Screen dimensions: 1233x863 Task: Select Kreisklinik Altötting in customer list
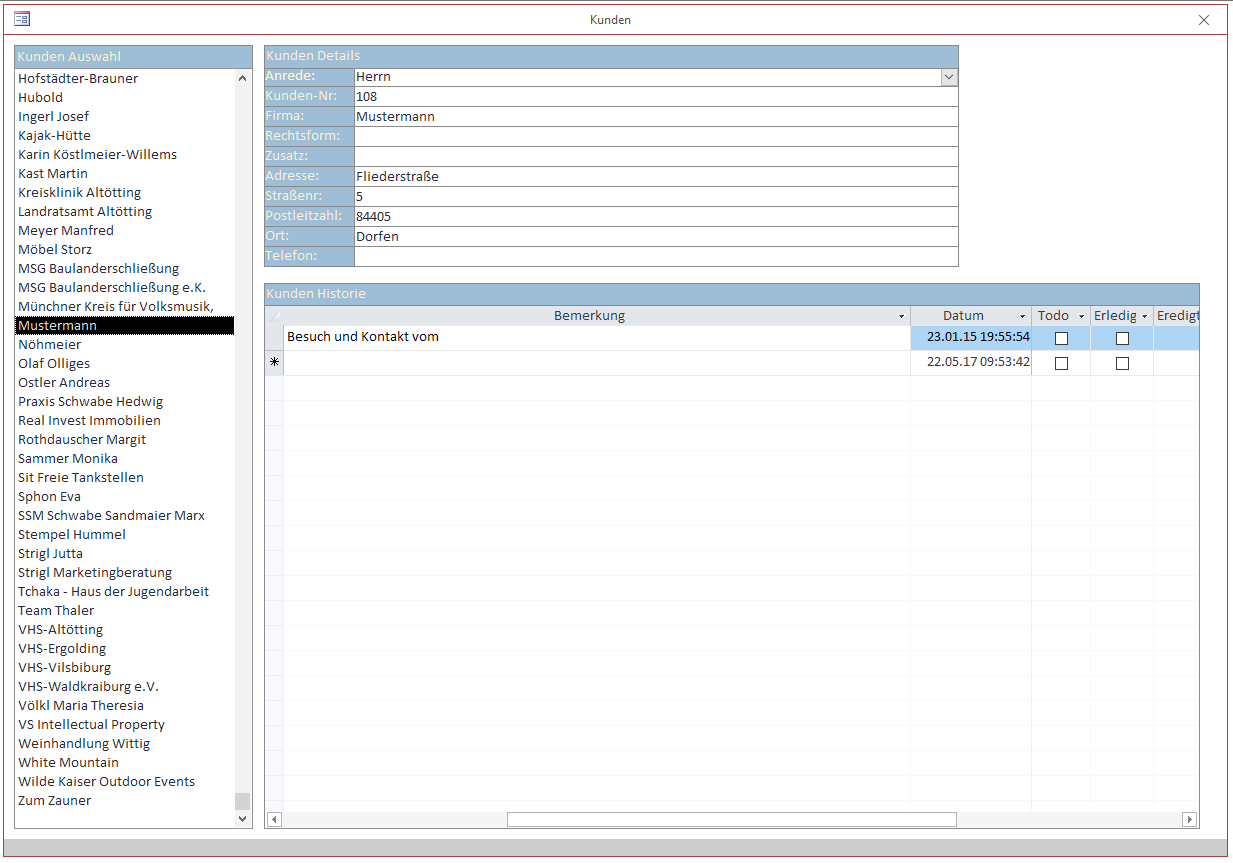80,192
